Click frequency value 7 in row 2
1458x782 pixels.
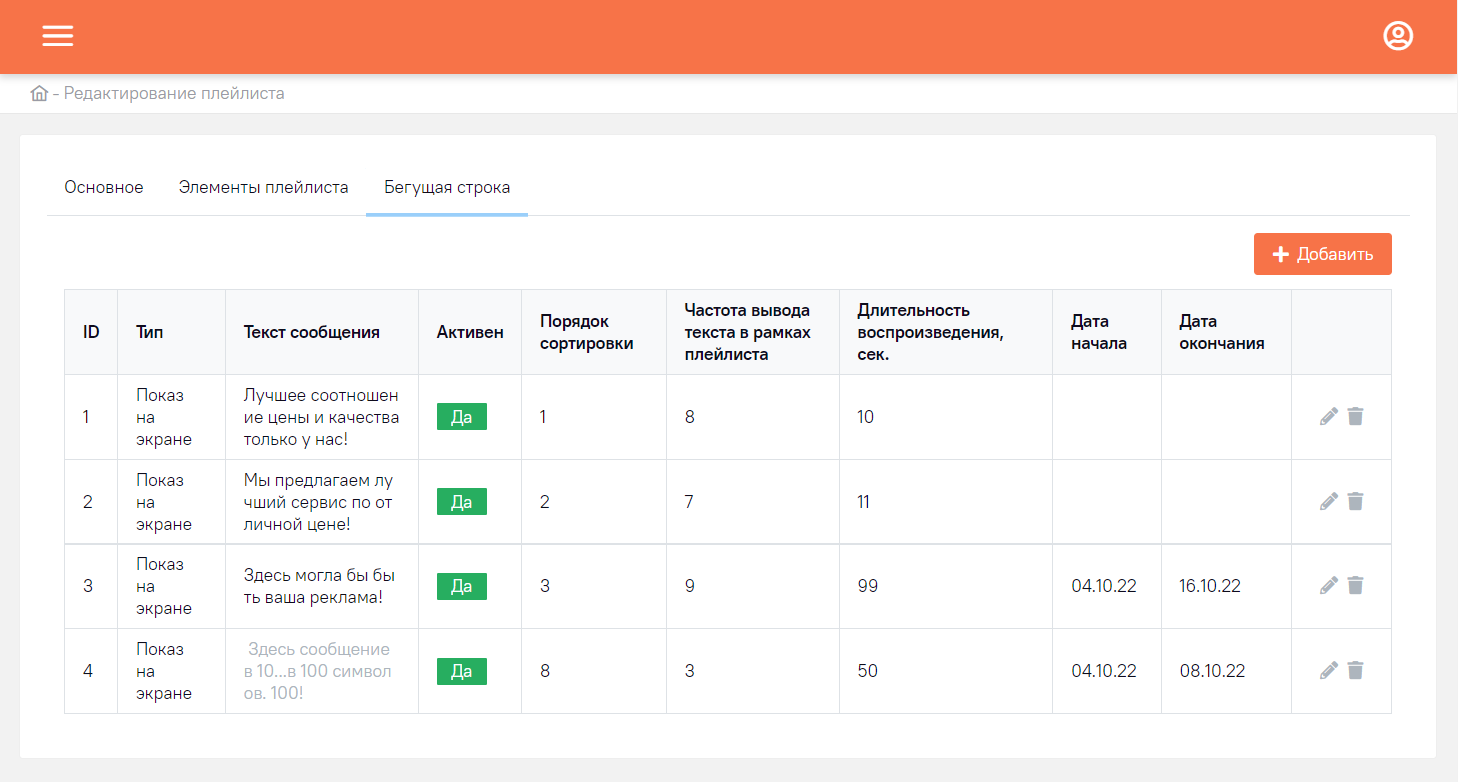click(689, 502)
